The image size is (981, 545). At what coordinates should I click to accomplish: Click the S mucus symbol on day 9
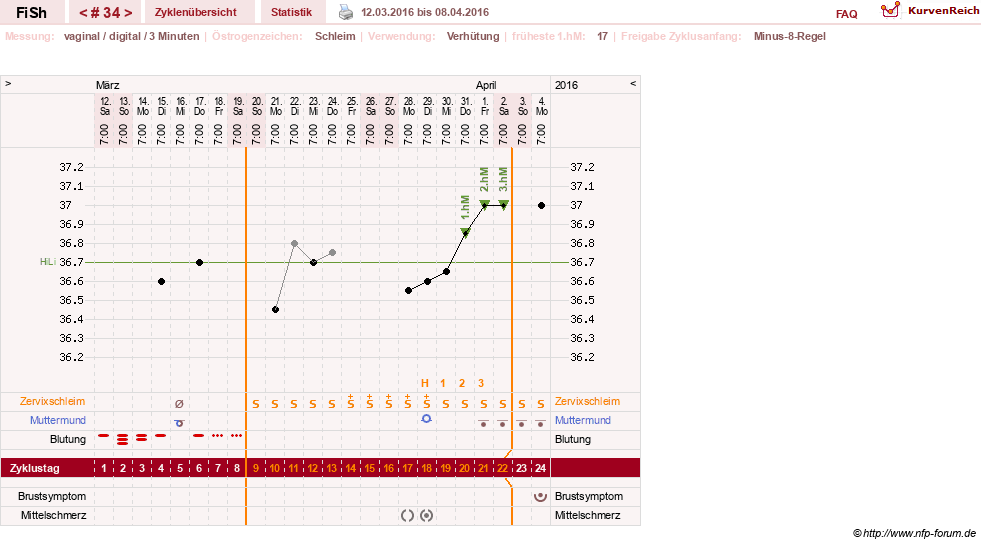point(256,404)
